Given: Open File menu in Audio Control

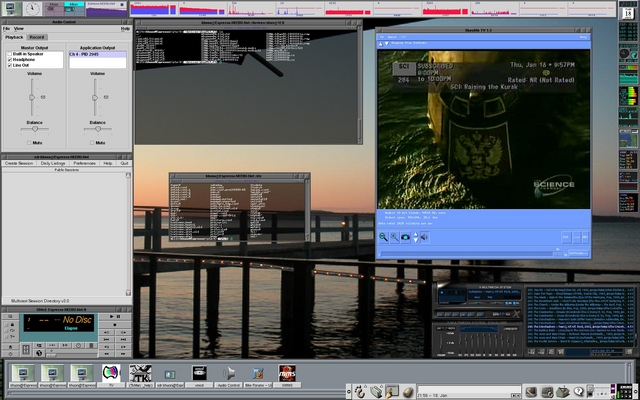Looking at the screenshot, I should [6, 29].
